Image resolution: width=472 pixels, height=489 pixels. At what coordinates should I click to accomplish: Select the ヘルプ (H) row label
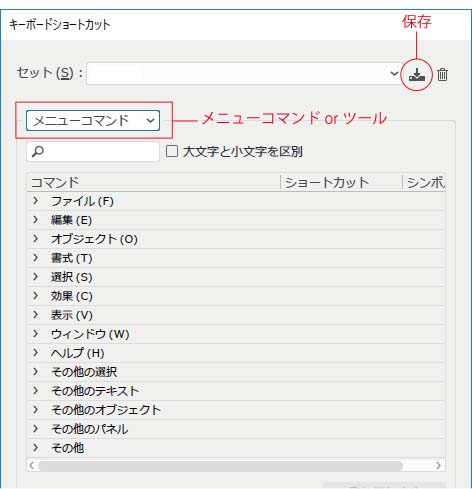click(x=78, y=353)
